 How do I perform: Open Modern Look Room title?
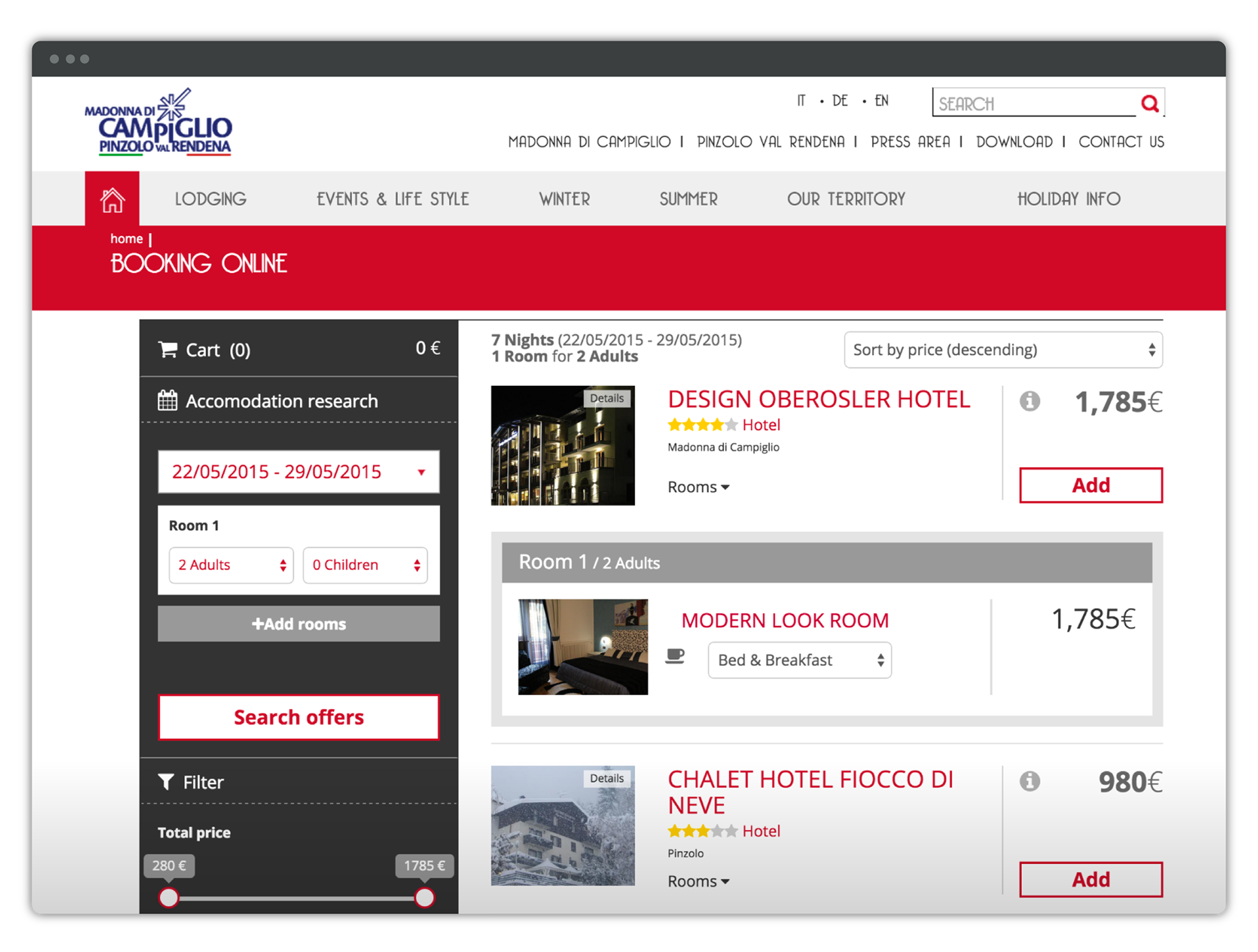pyautogui.click(x=785, y=620)
